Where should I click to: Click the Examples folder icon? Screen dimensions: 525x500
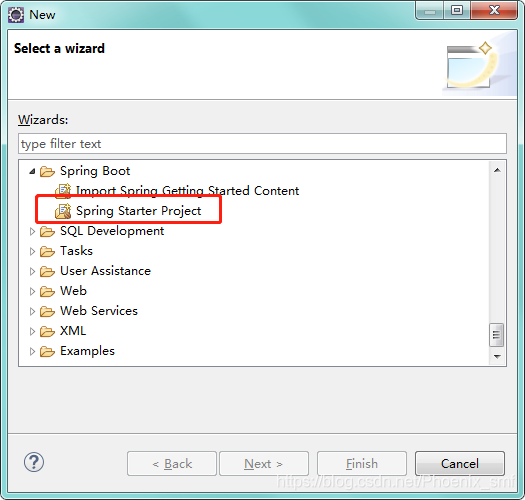point(47,352)
